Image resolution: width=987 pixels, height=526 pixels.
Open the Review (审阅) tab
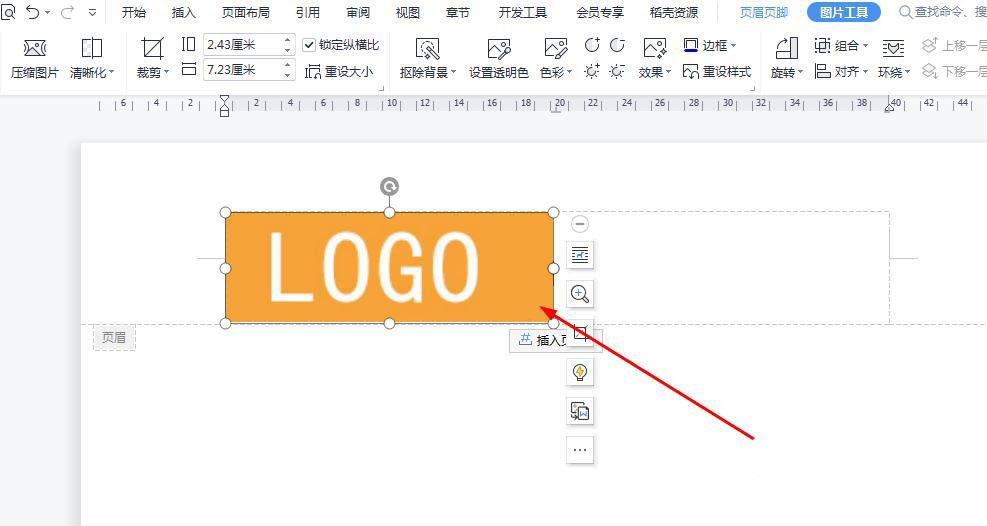(358, 12)
